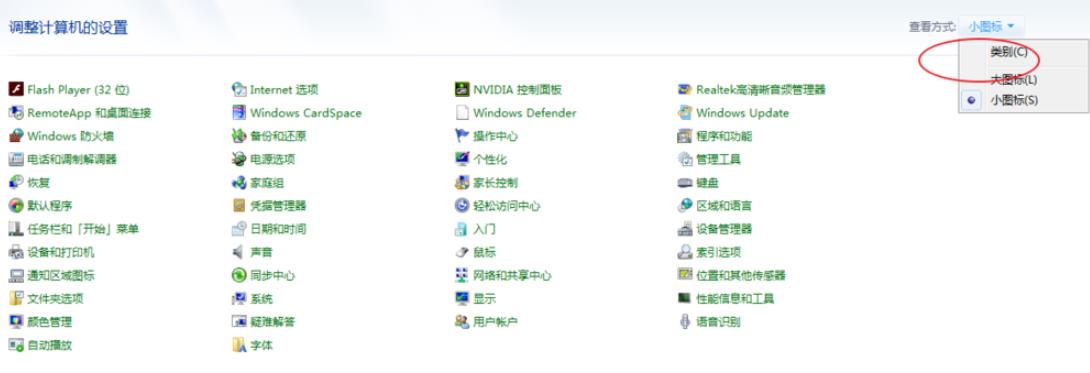Image resolution: width=1090 pixels, height=373 pixels.
Task: Click the 键盘 keyboard icon
Action: coord(685,183)
